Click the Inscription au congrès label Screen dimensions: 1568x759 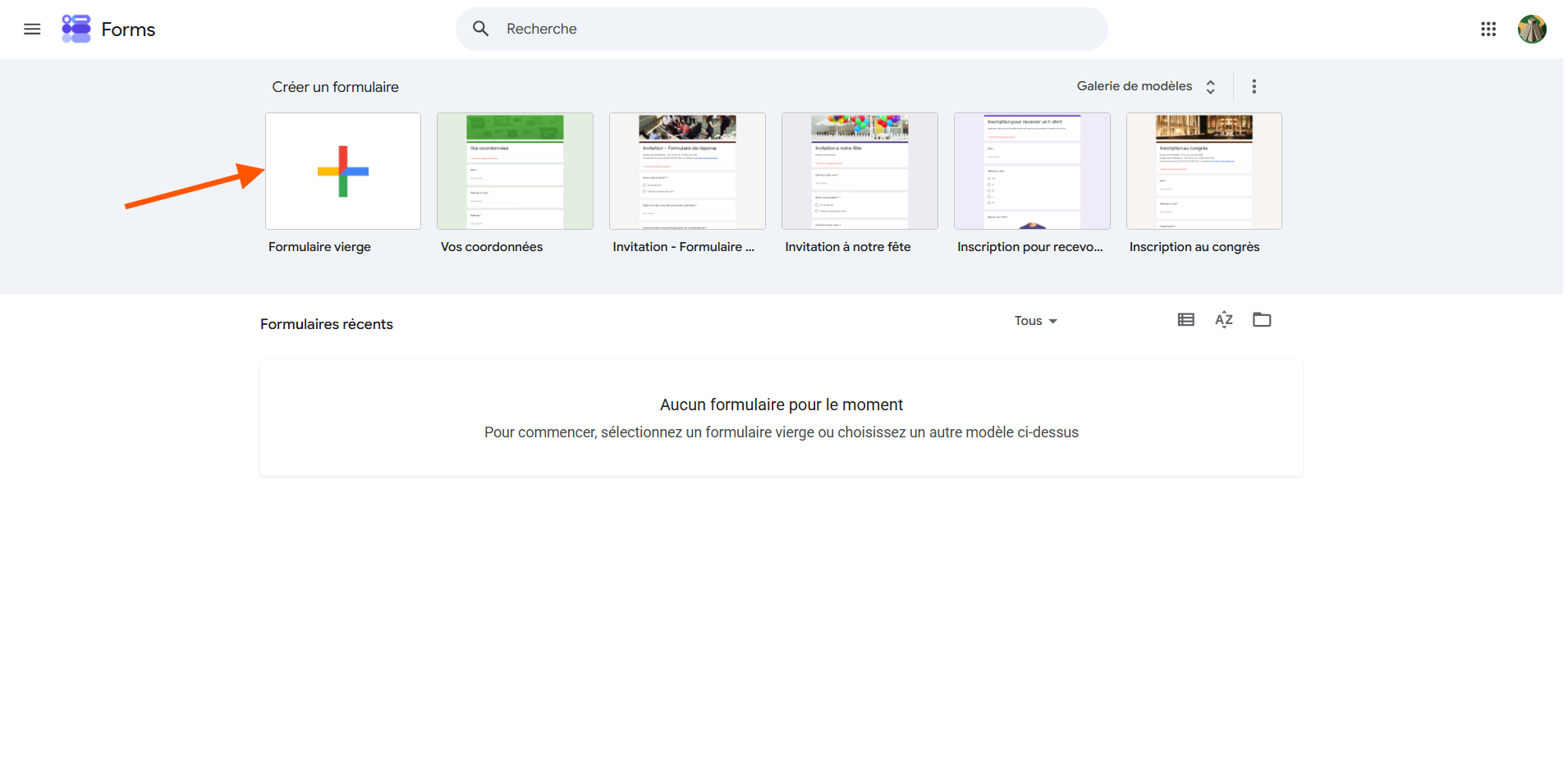tap(1194, 247)
